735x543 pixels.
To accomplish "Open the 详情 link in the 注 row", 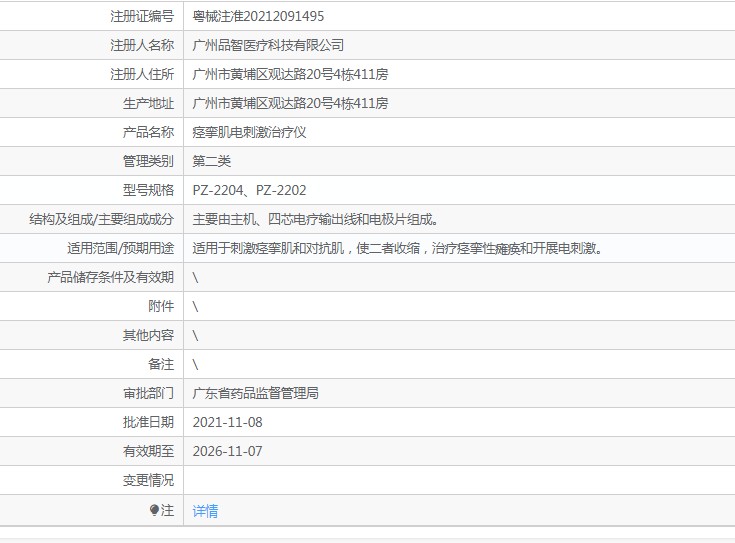I will pos(205,511).
